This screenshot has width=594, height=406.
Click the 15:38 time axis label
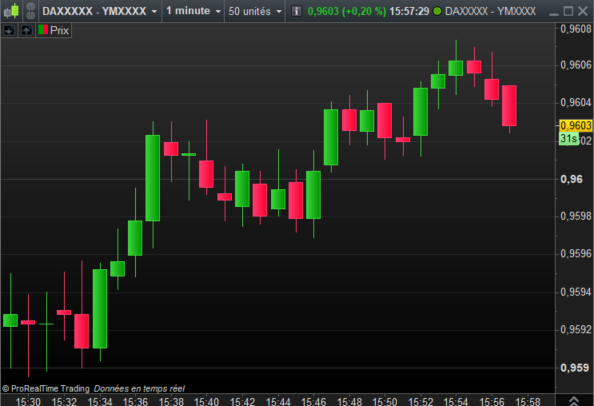[171, 401]
